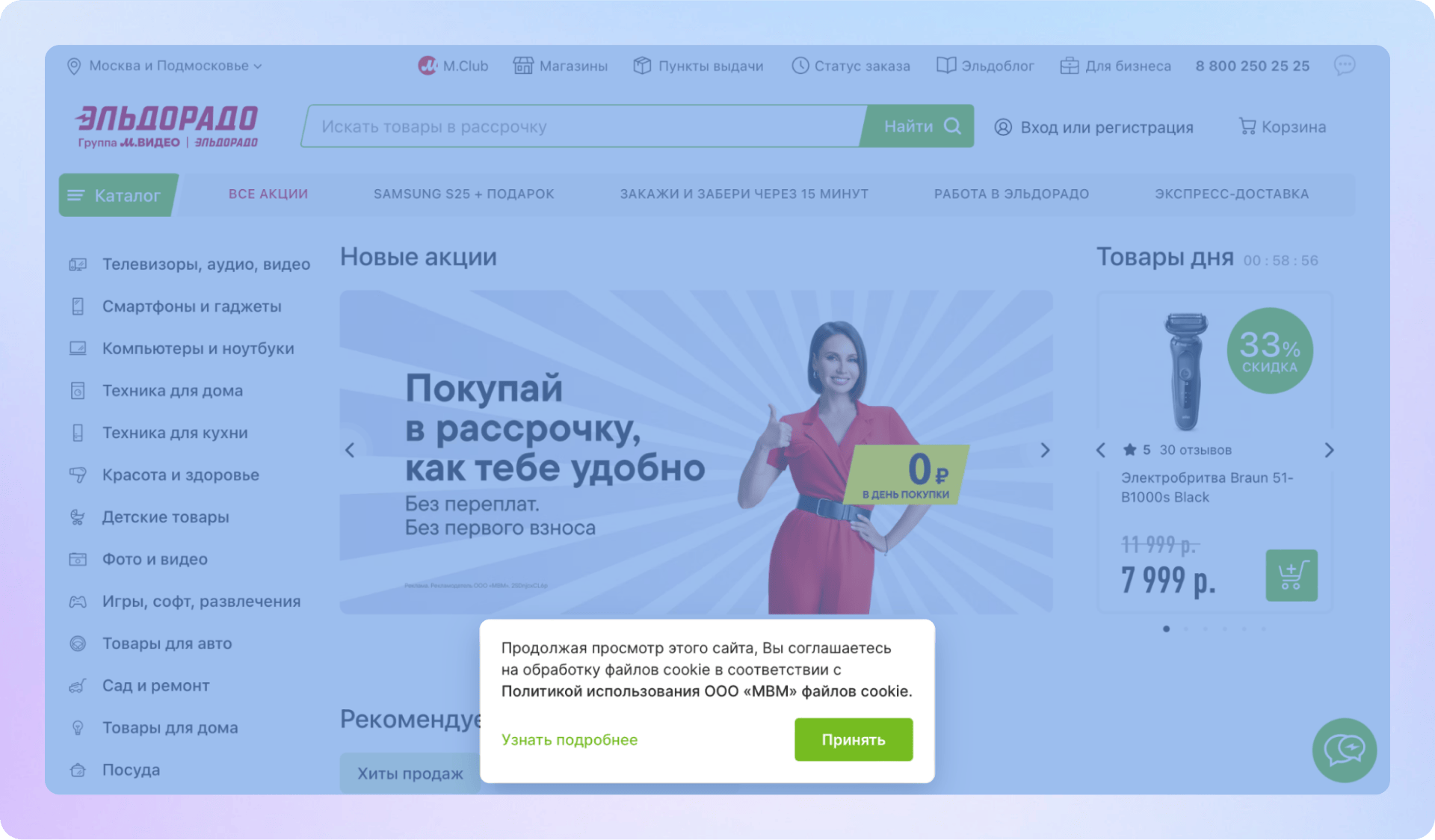The width and height of the screenshot is (1435, 840).
Task: Show the previous deal of the day with the left arrow
Action: 1101,450
